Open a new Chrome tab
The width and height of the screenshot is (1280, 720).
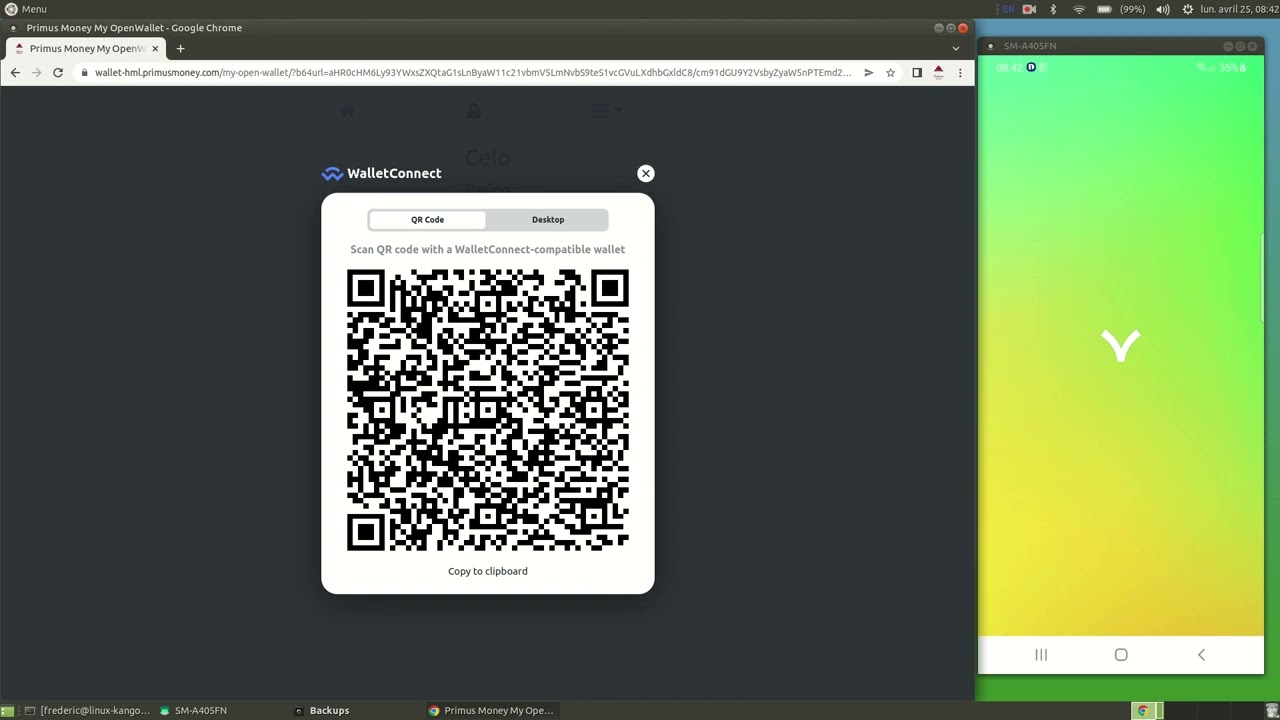tap(180, 48)
